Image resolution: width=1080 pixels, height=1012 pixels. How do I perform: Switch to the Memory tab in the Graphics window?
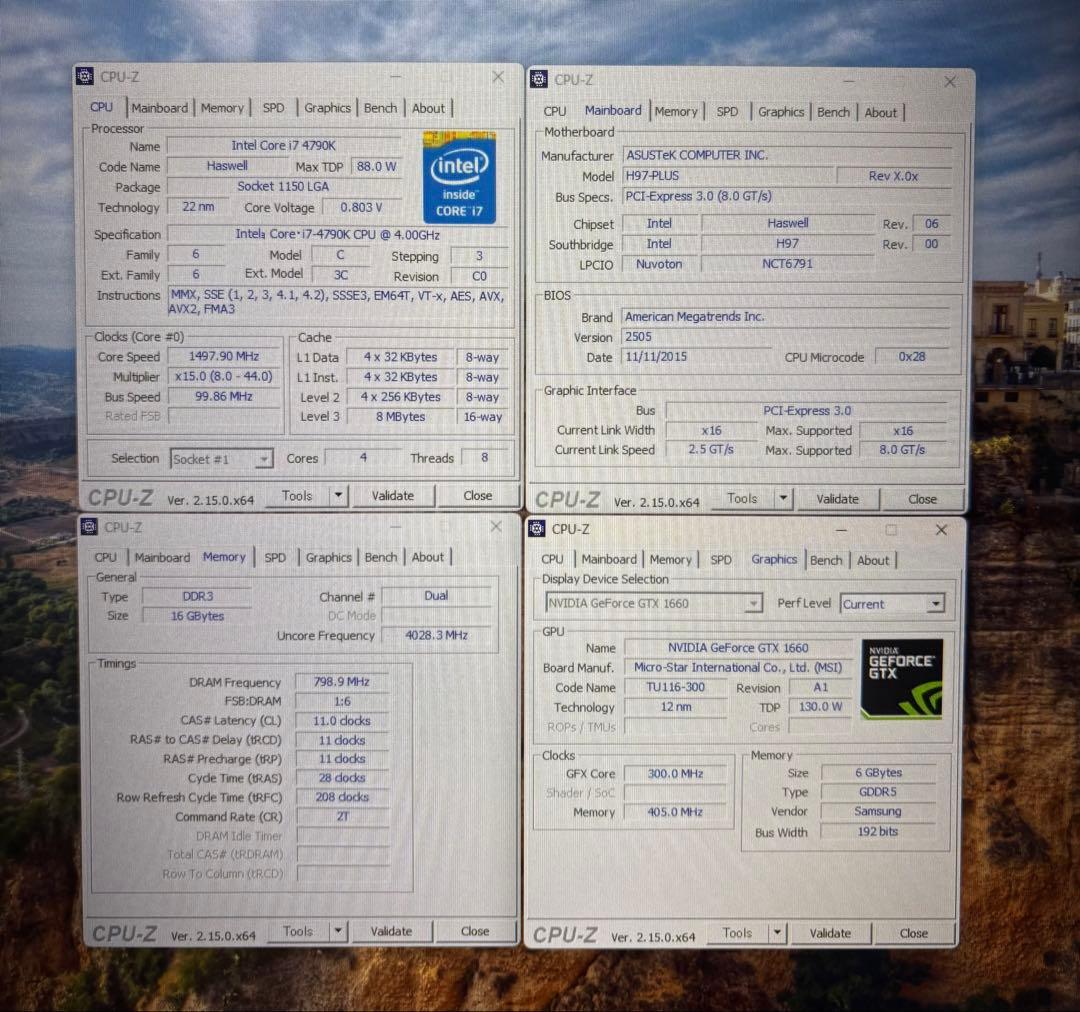(670, 560)
